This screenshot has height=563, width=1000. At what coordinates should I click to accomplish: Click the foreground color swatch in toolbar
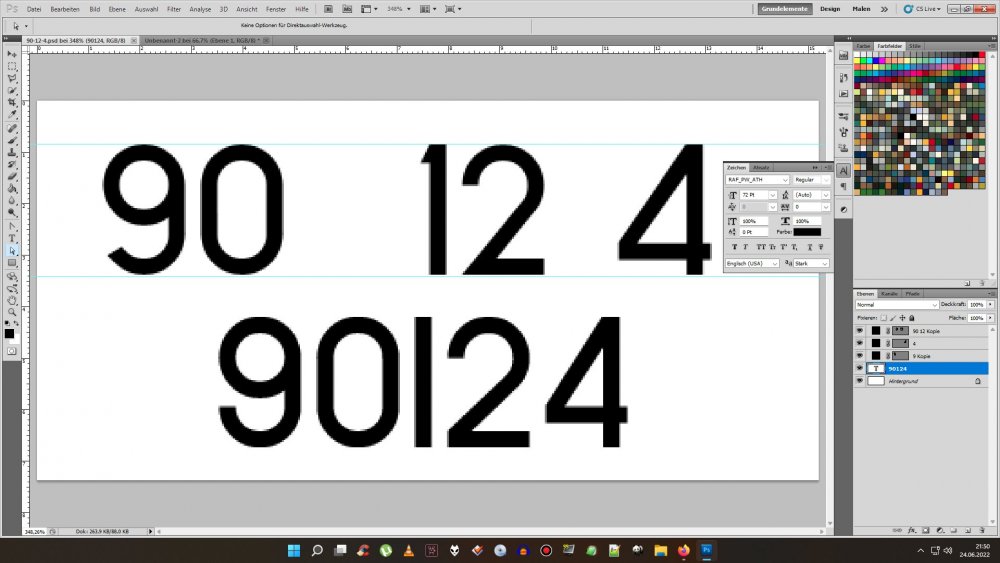click(x=9, y=333)
